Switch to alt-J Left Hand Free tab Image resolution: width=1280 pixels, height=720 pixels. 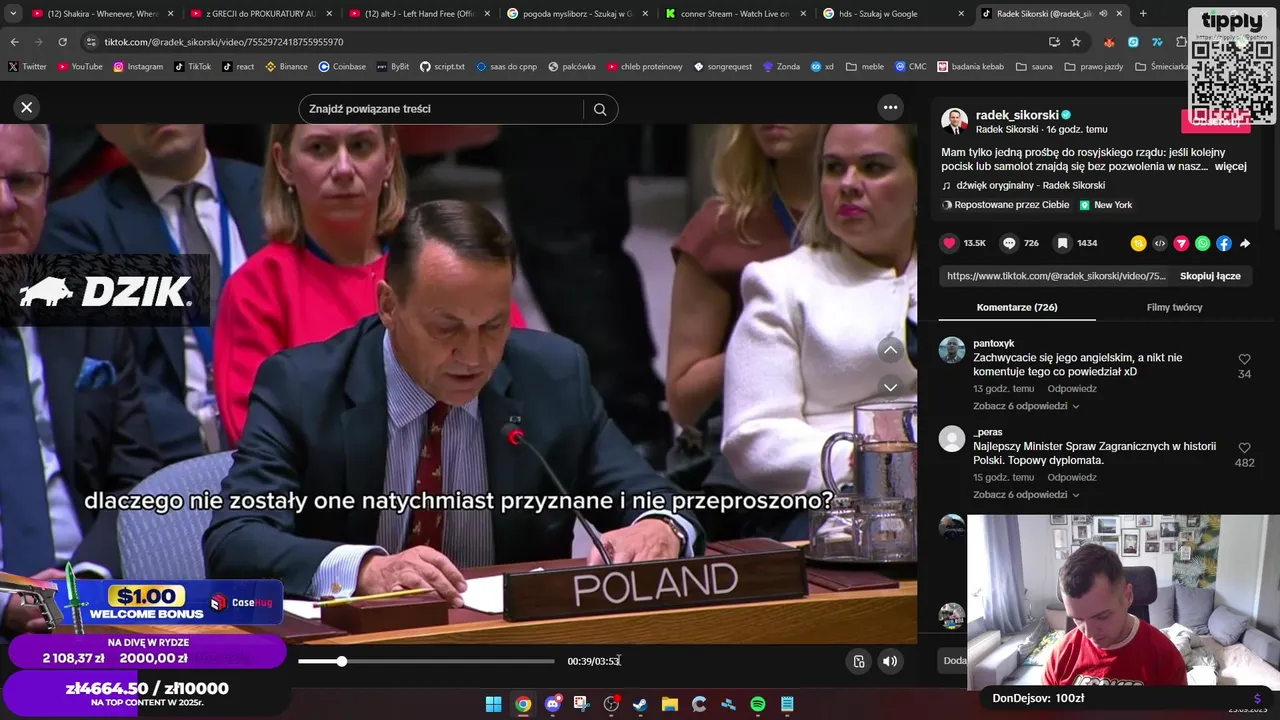(x=419, y=14)
